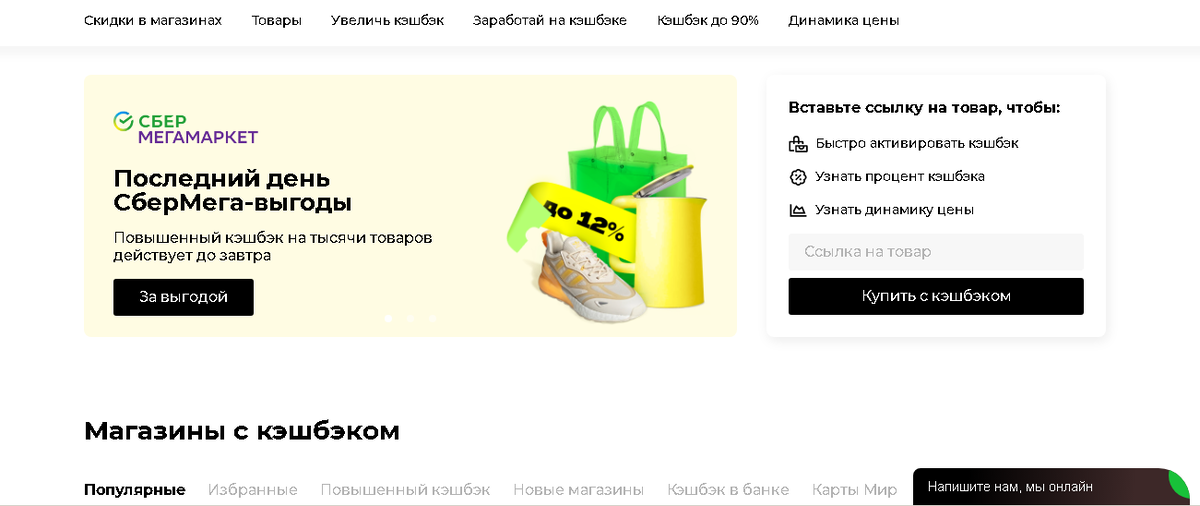Switch to 'Повышенный кэшбэк' tab

pos(405,490)
